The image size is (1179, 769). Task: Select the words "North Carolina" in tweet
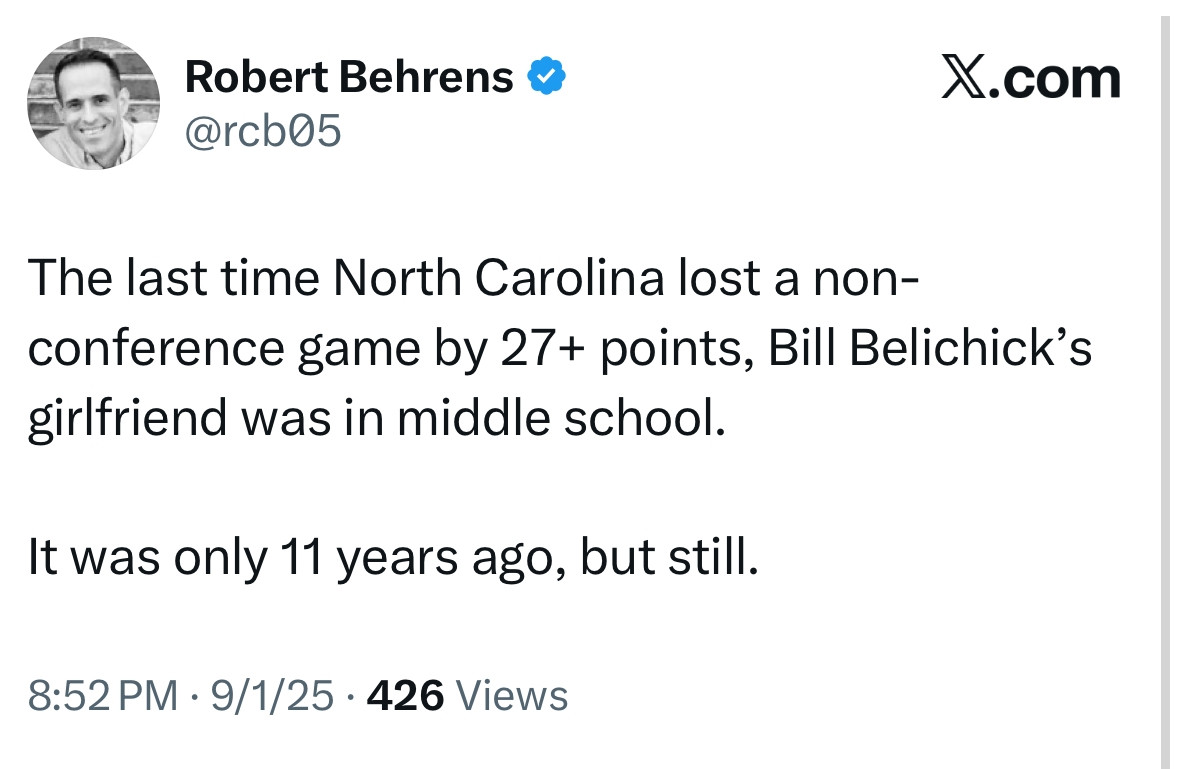click(499, 278)
